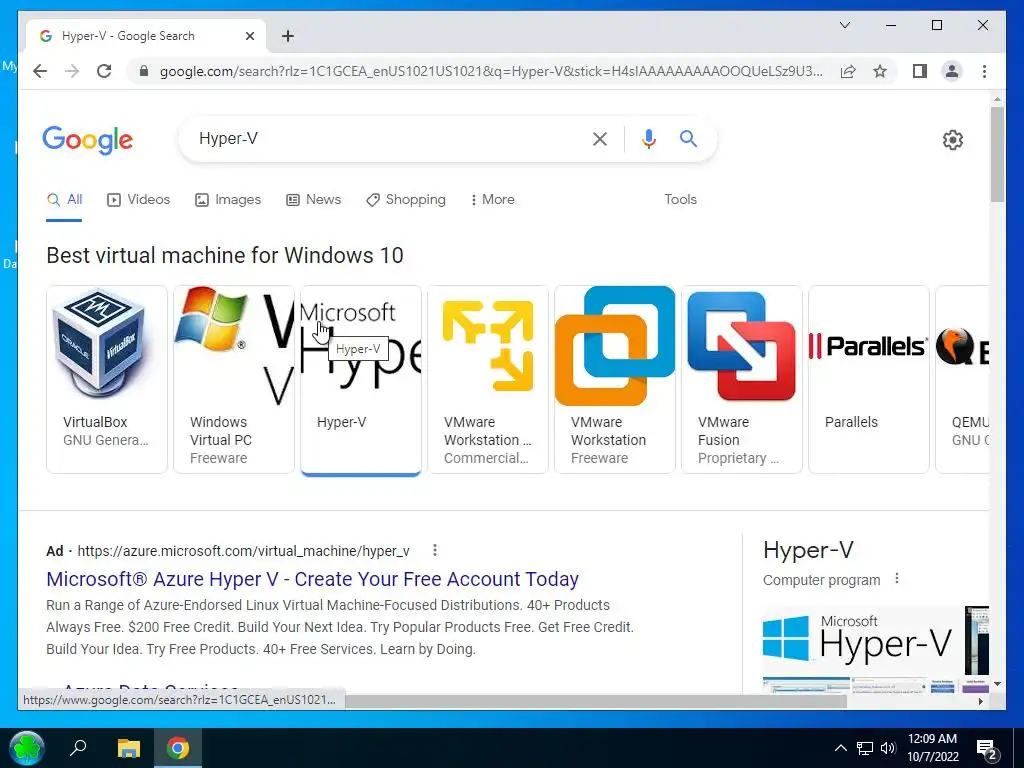
Task: View the Microsoft Hyper-V panel image
Action: point(861,641)
